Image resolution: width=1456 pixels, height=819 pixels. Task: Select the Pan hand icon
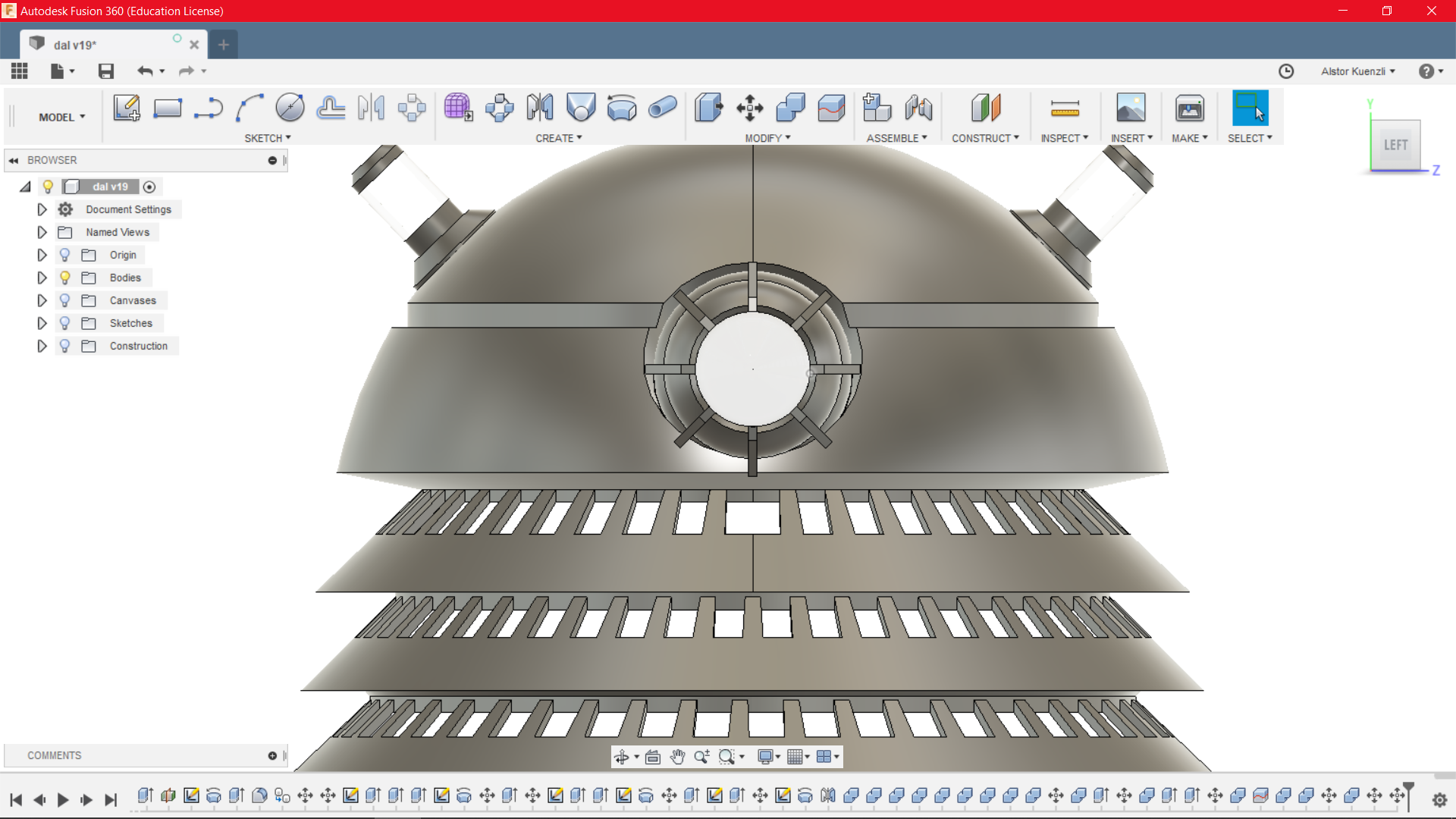677,757
